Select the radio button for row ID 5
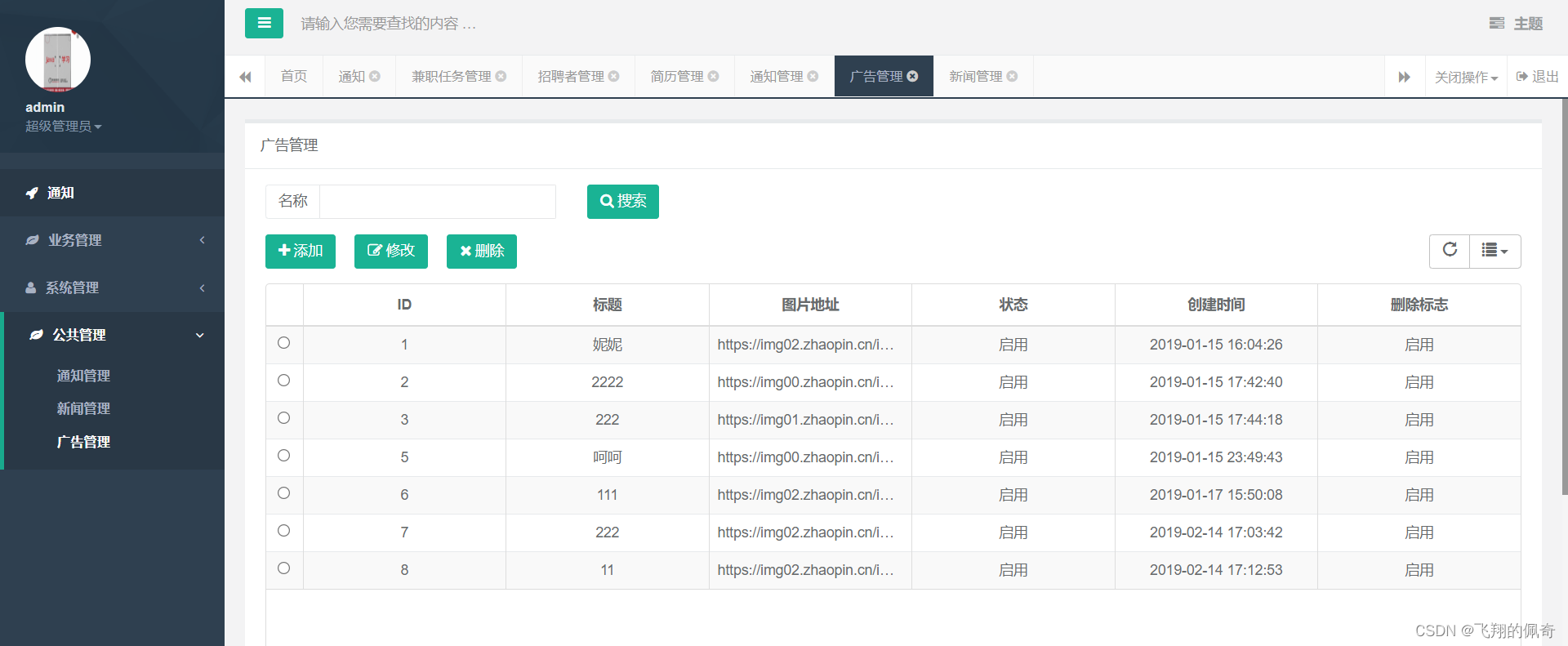The height and width of the screenshot is (646, 1568). 283,456
